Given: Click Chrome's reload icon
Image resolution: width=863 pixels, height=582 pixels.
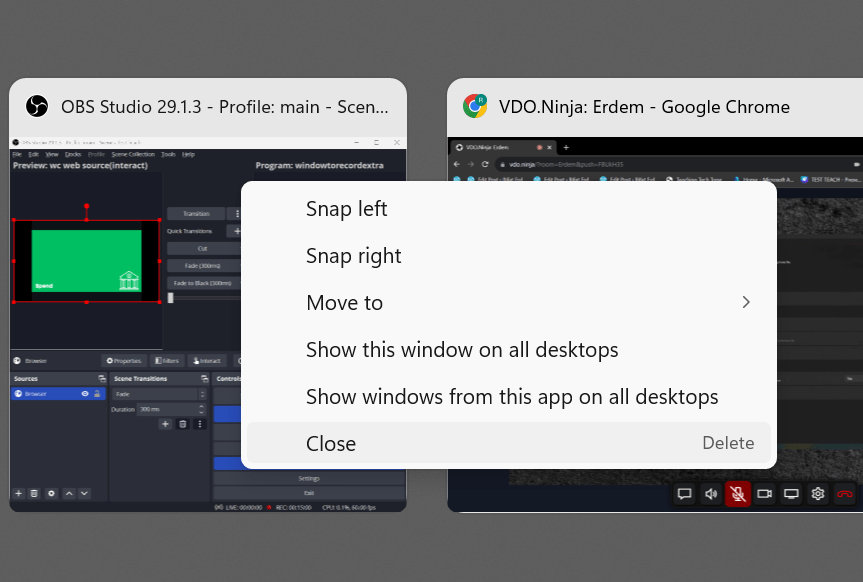Looking at the screenshot, I should 485,164.
